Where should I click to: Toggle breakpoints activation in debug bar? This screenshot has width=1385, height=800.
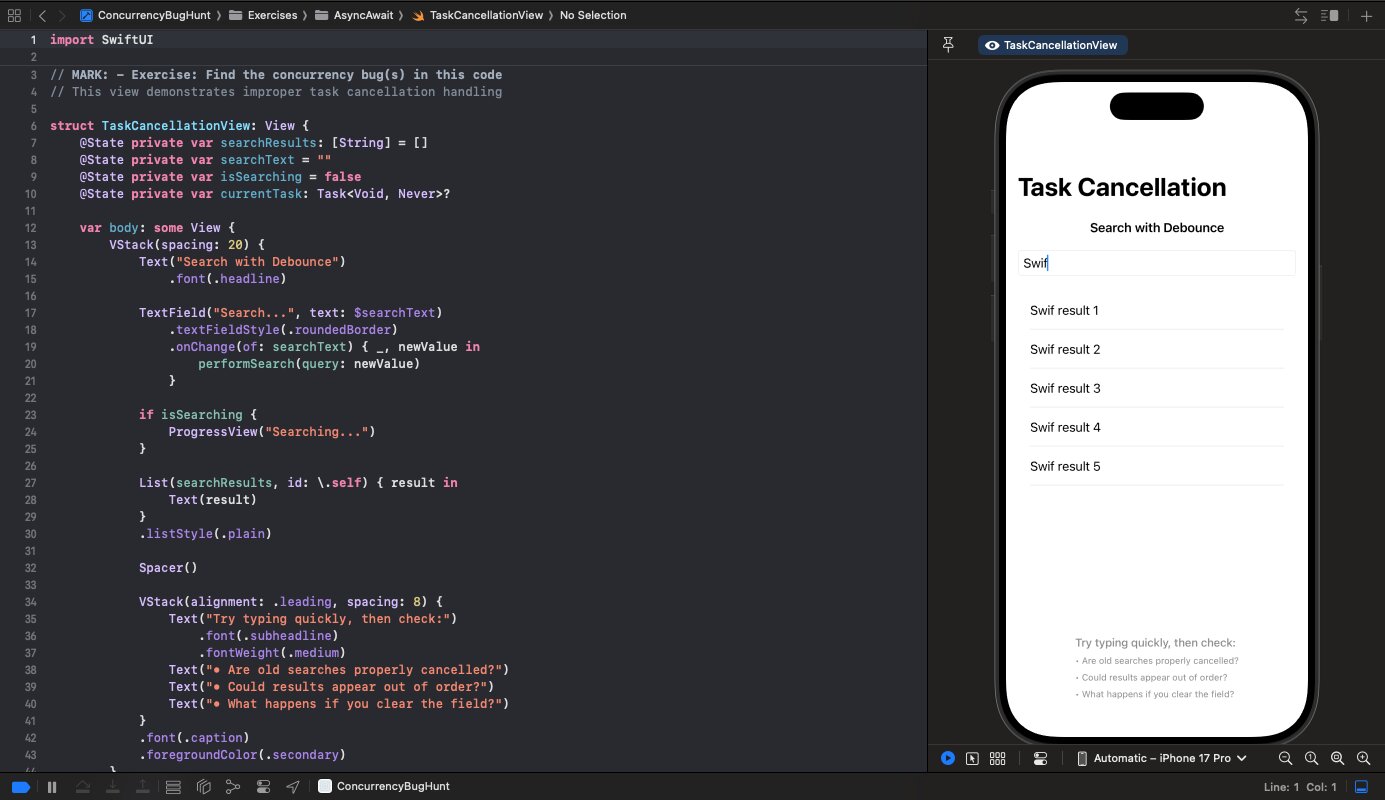[x=20, y=786]
